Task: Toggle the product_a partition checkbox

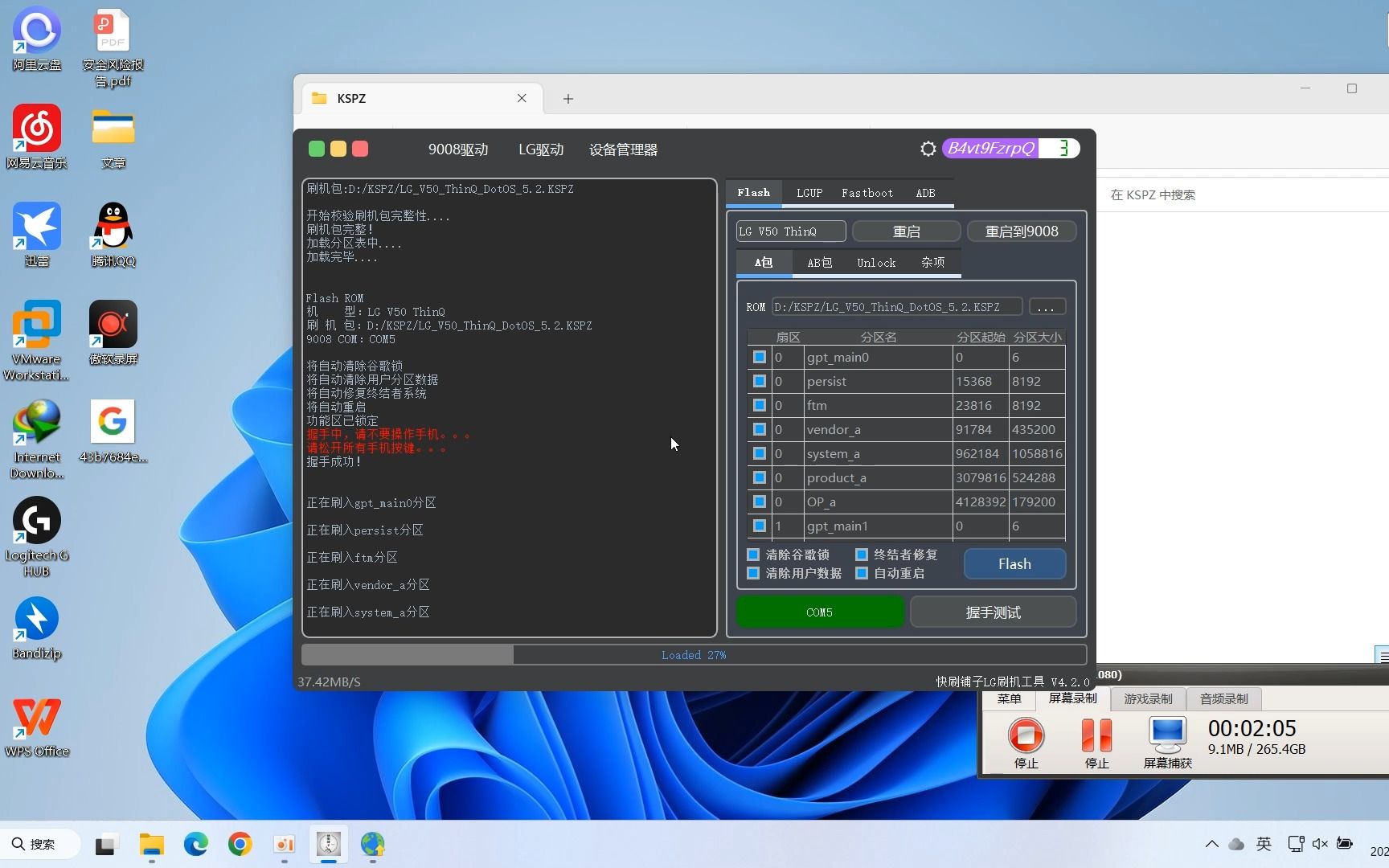Action: tap(759, 477)
